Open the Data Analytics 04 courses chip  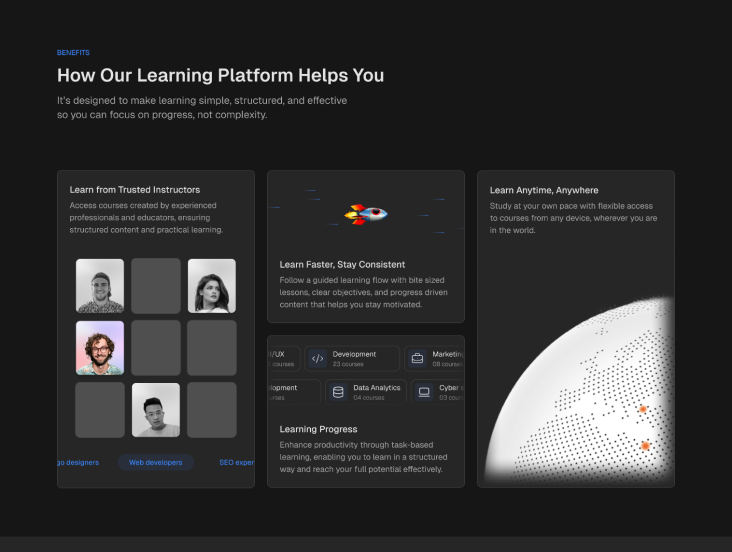click(366, 392)
